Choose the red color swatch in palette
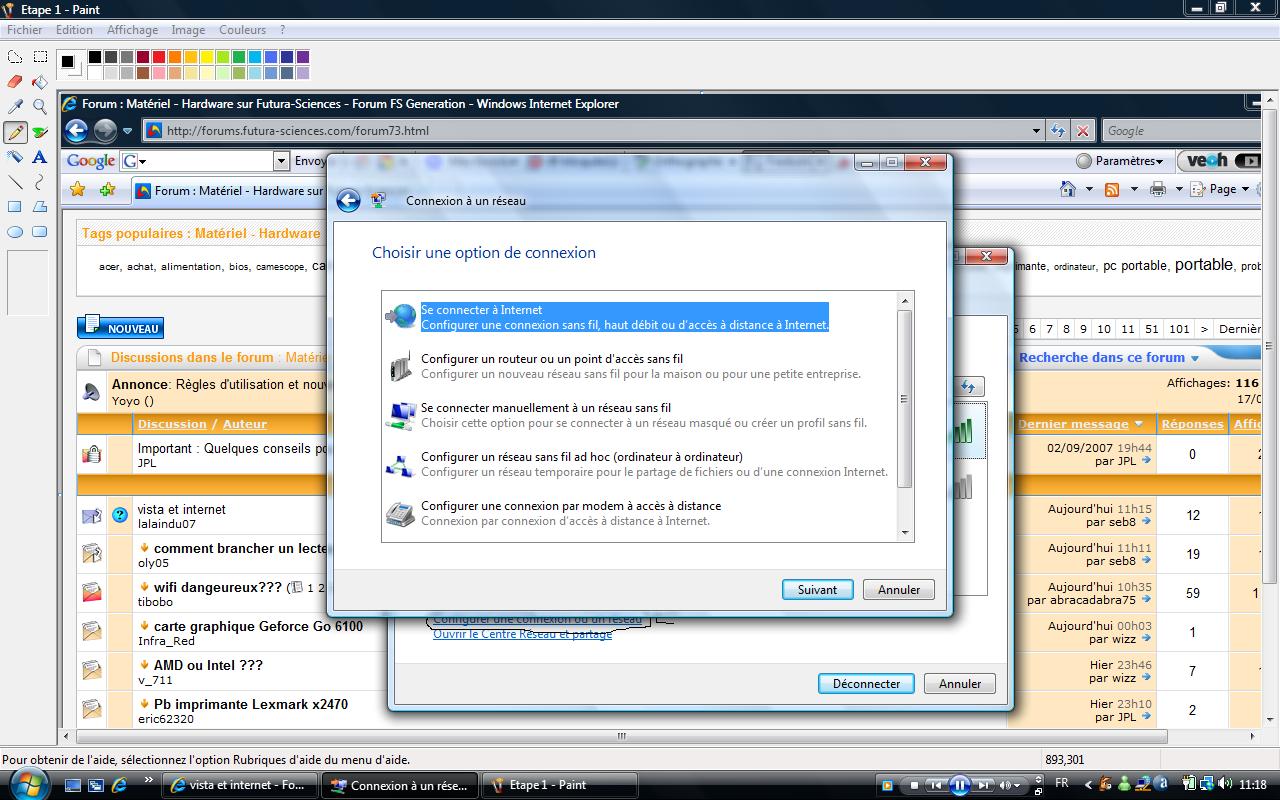 click(159, 57)
